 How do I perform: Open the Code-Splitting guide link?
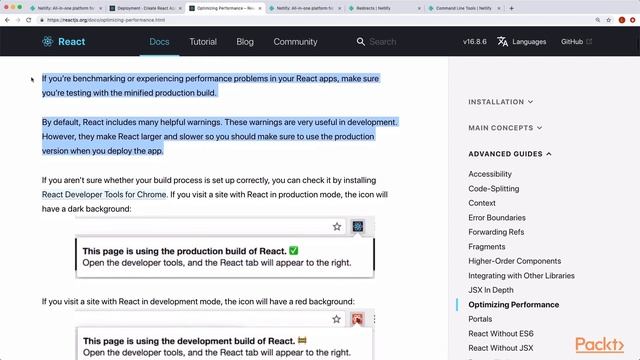(493, 189)
